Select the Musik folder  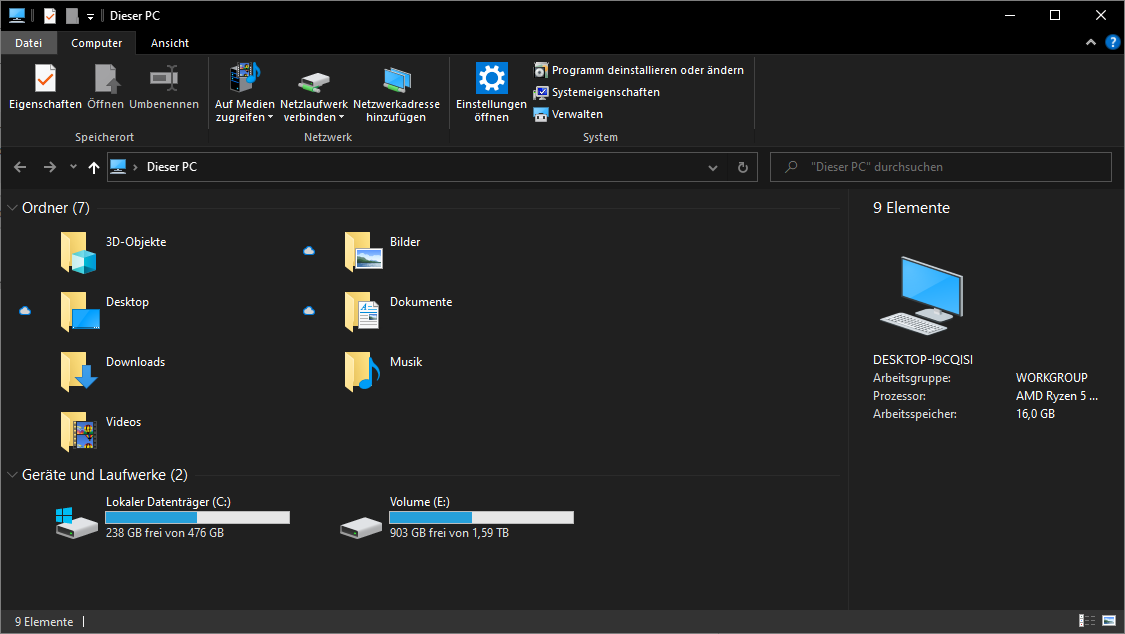[x=384, y=372]
